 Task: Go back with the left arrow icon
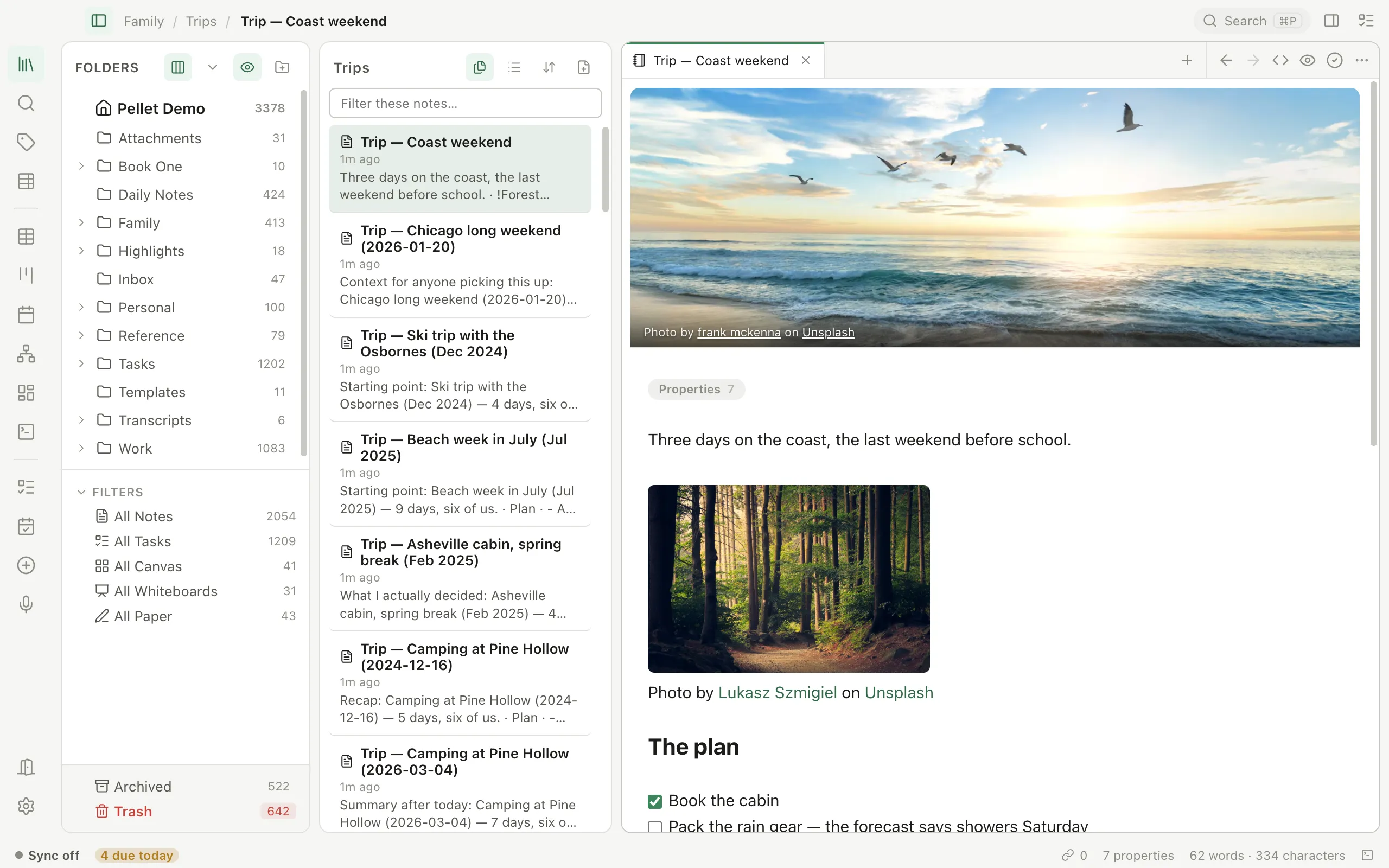tap(1226, 60)
